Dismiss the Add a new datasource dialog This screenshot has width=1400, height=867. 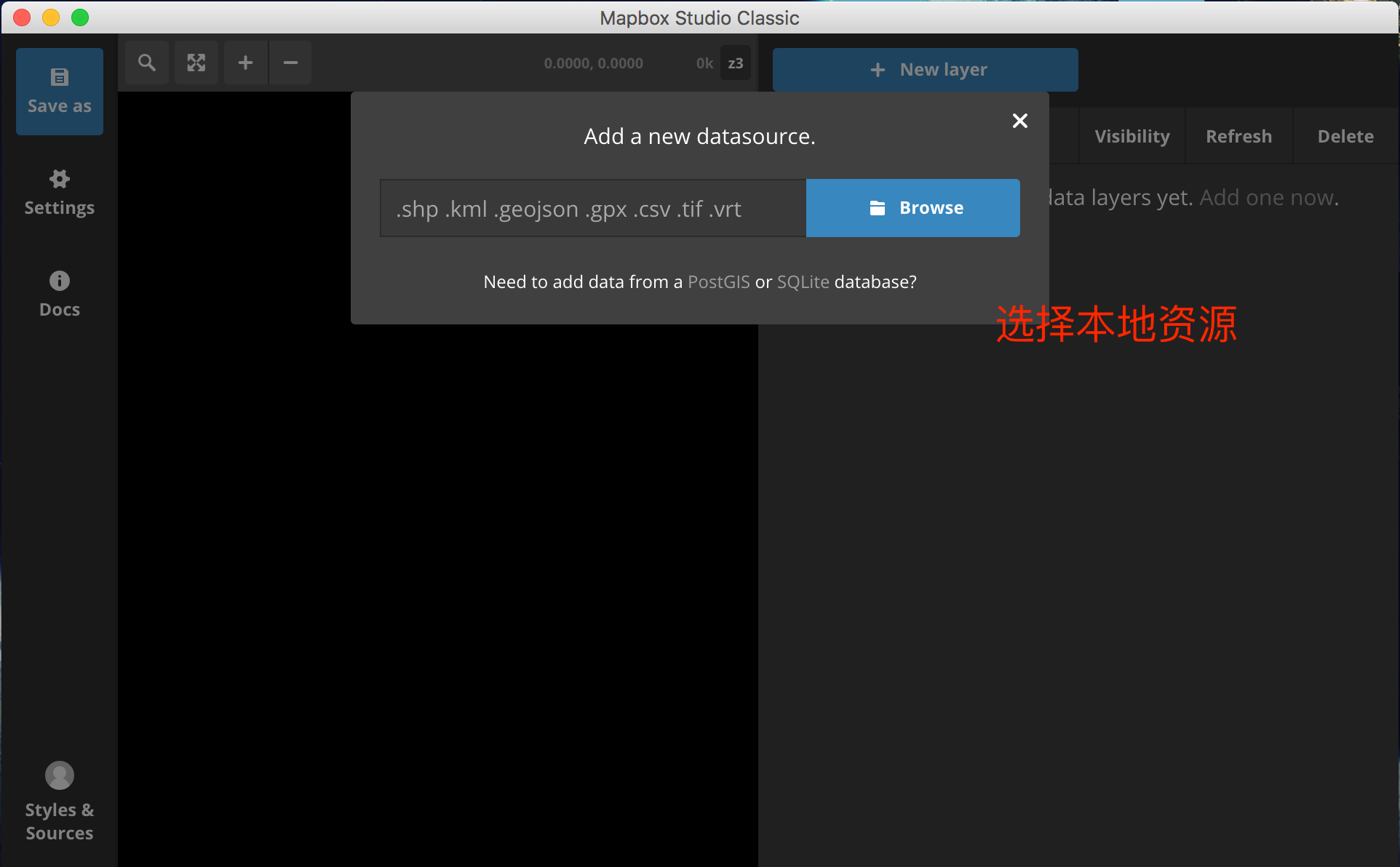point(1019,120)
